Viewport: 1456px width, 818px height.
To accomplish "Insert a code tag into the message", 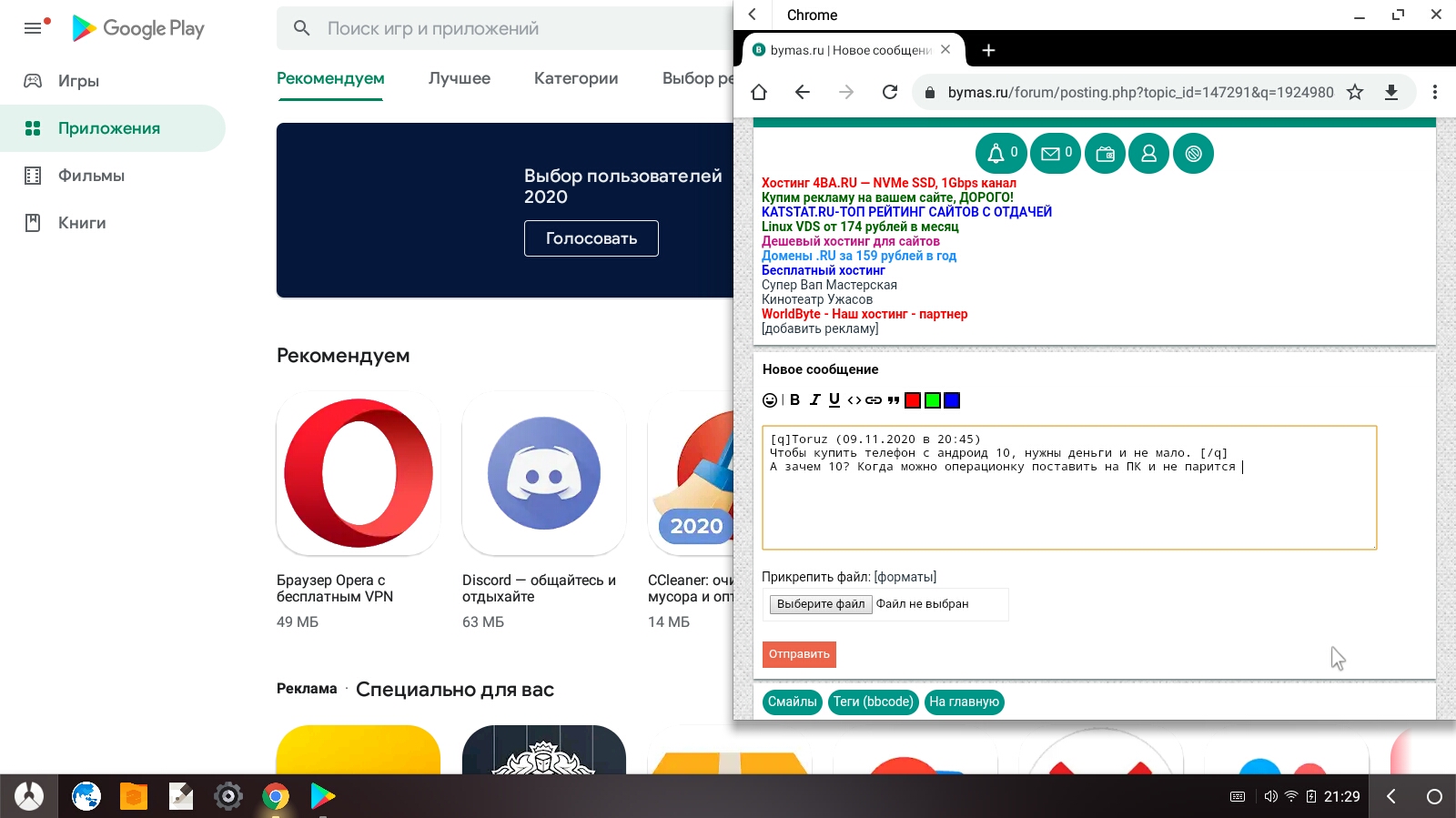I will pos(854,400).
